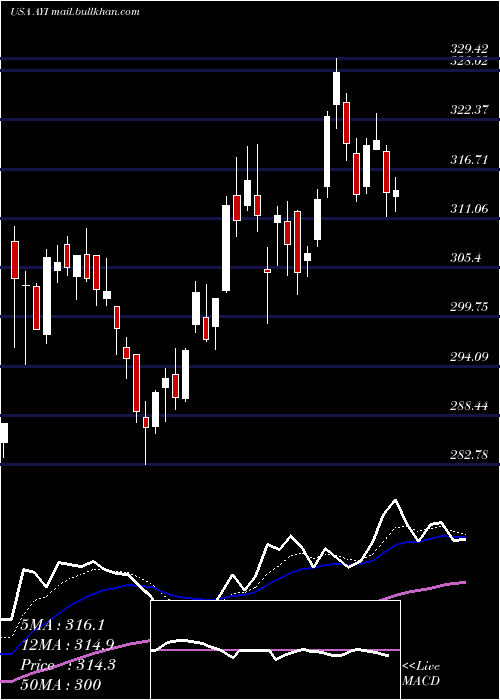Click the '12MA : 314.9' legend text
This screenshot has height=700, width=500.
67,645
